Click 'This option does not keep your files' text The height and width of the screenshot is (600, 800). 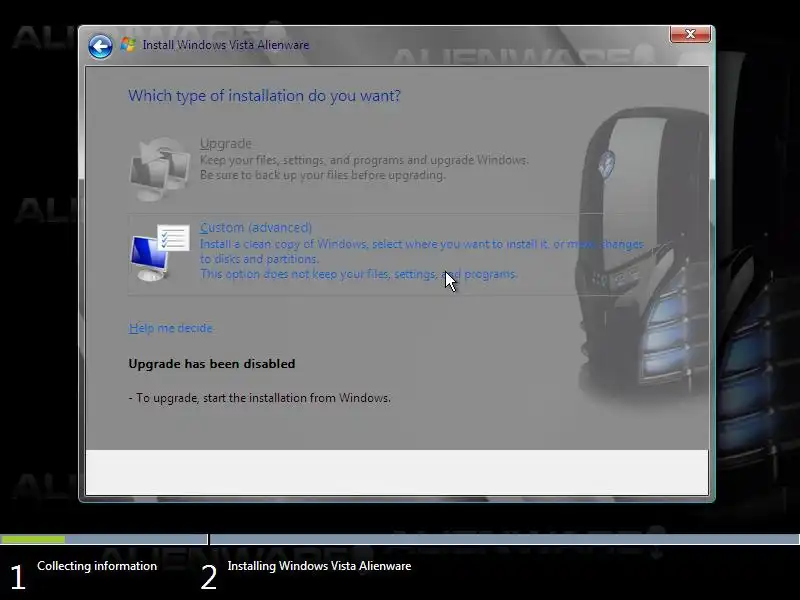point(358,274)
